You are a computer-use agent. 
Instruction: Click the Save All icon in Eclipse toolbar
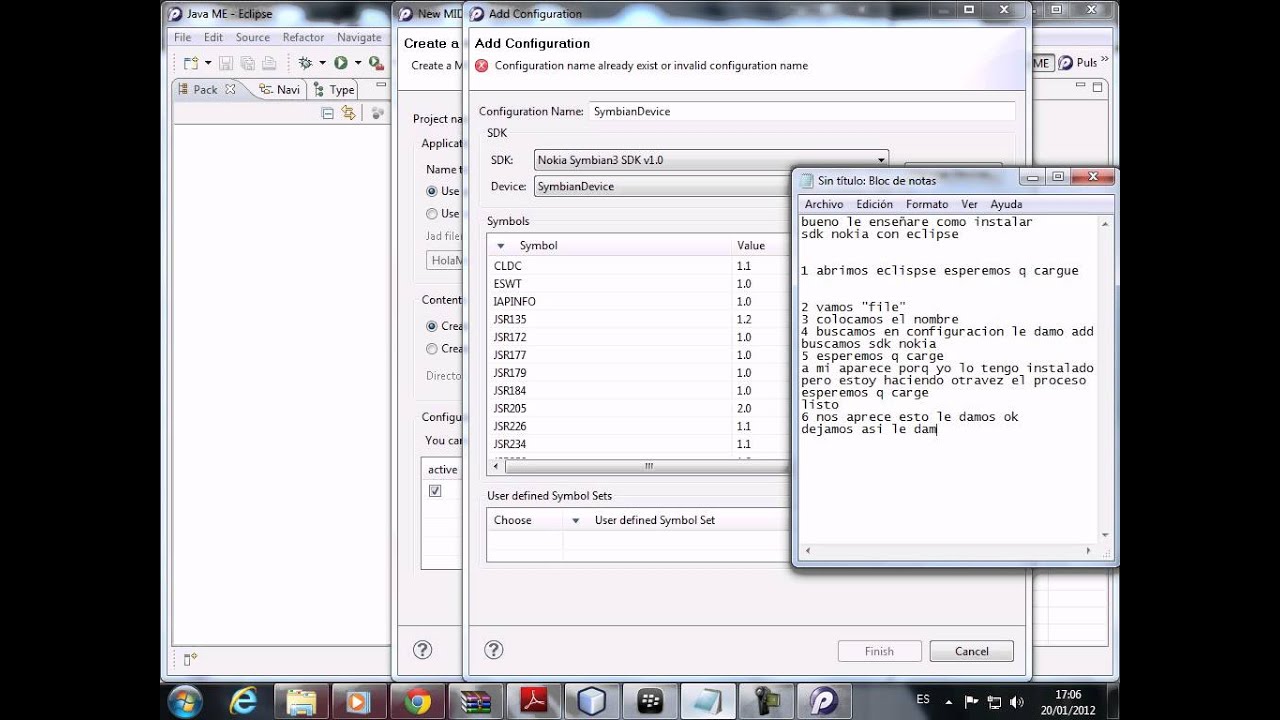click(x=247, y=63)
